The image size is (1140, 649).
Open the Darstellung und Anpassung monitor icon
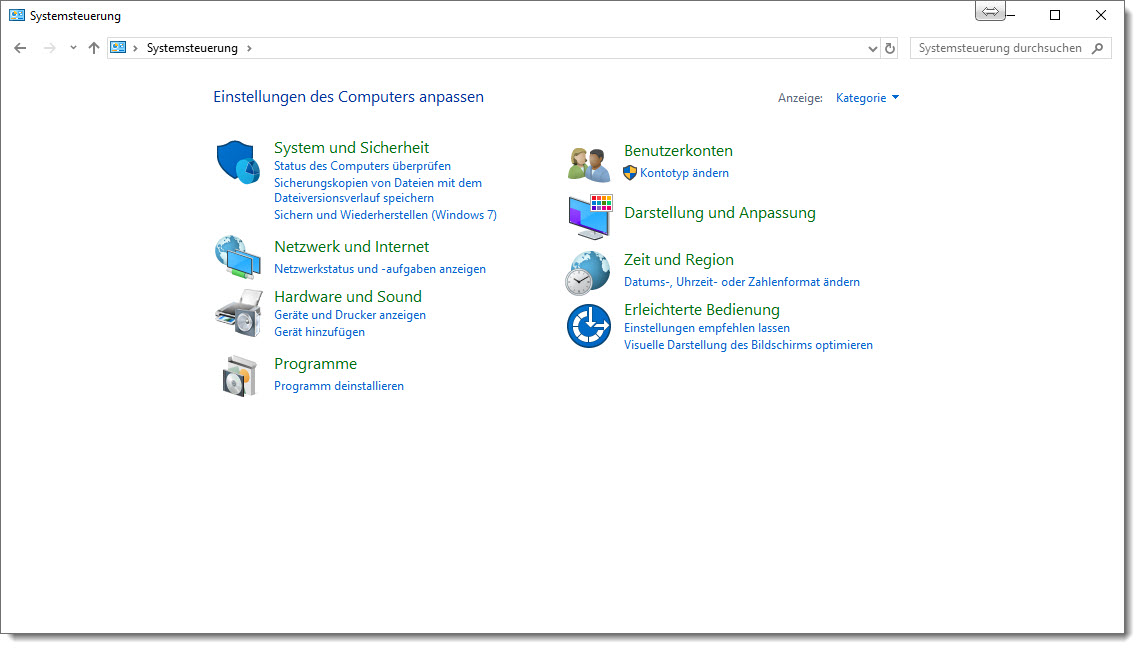coord(589,216)
